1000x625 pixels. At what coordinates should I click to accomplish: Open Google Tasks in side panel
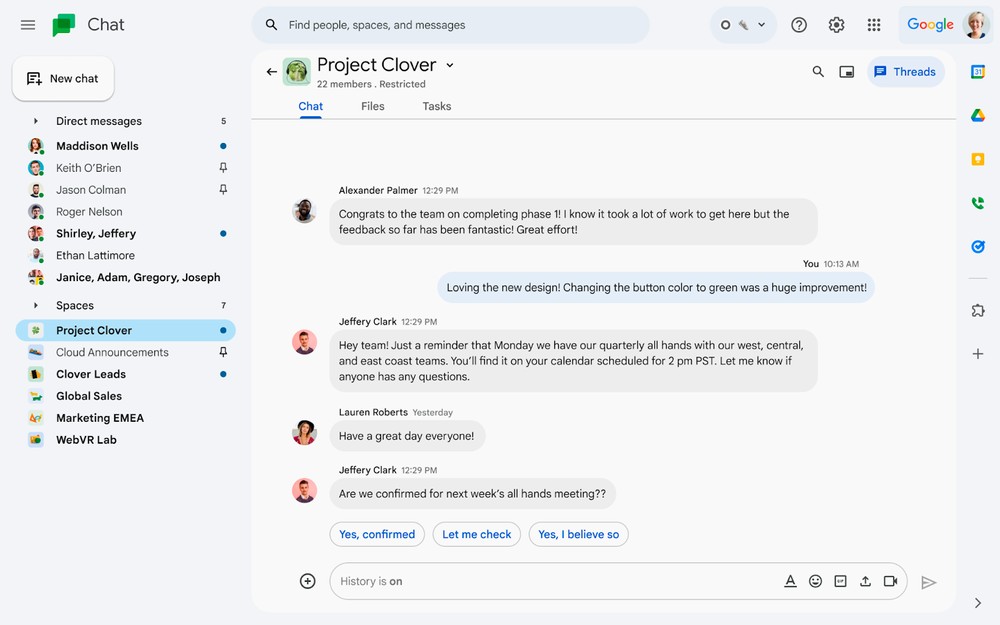click(x=978, y=247)
